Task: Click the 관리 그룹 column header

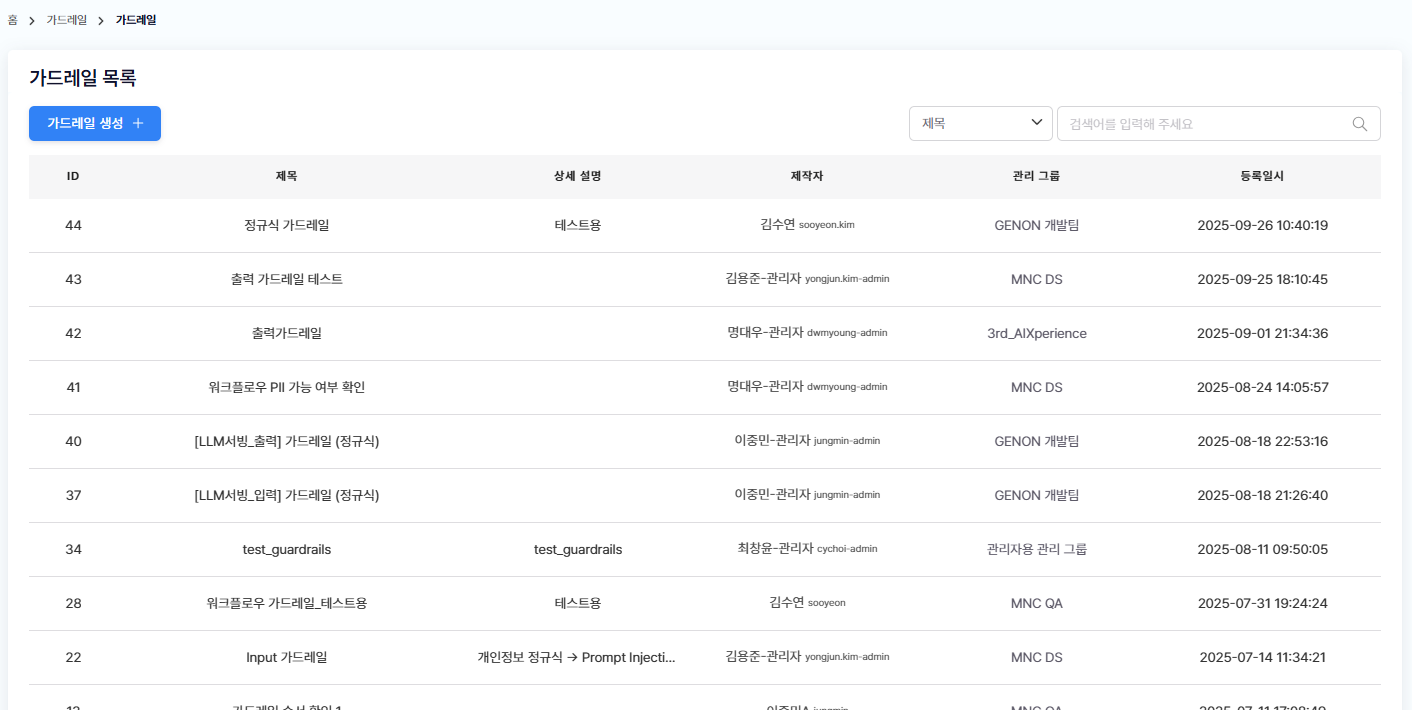Action: click(x=1036, y=176)
